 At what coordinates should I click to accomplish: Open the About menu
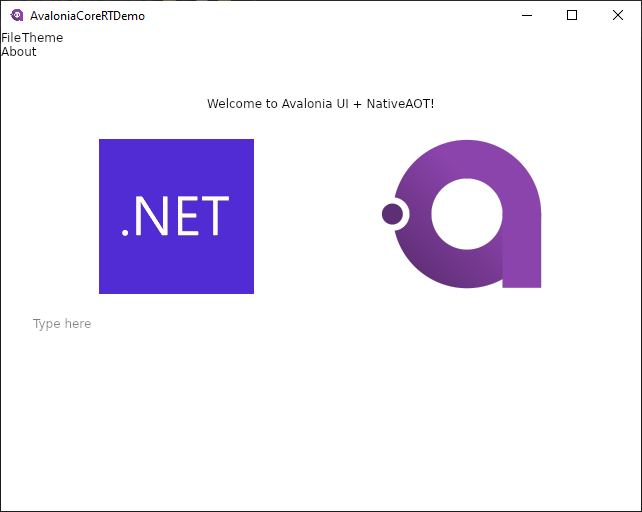(19, 52)
